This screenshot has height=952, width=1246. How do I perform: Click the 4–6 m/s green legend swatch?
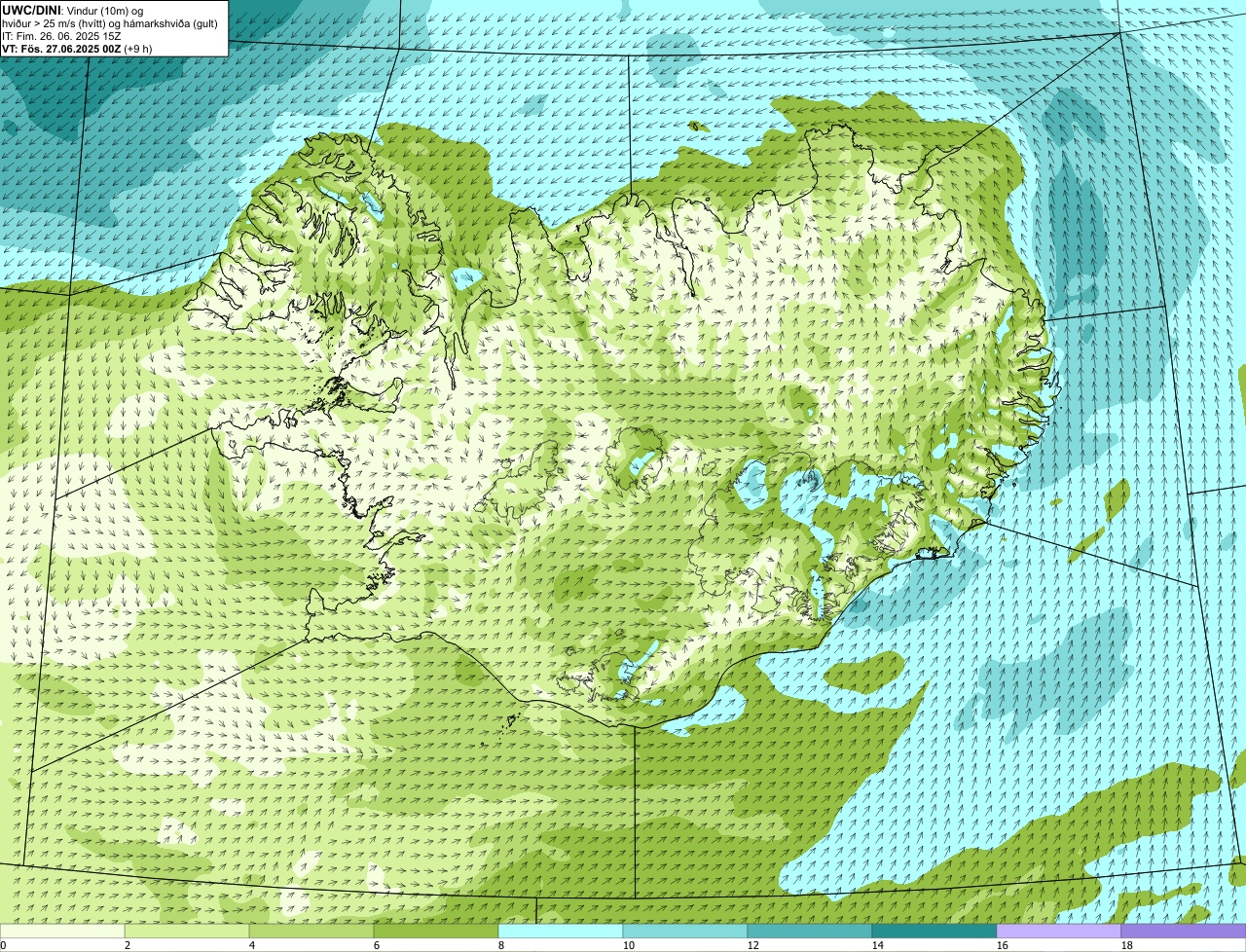click(x=311, y=932)
